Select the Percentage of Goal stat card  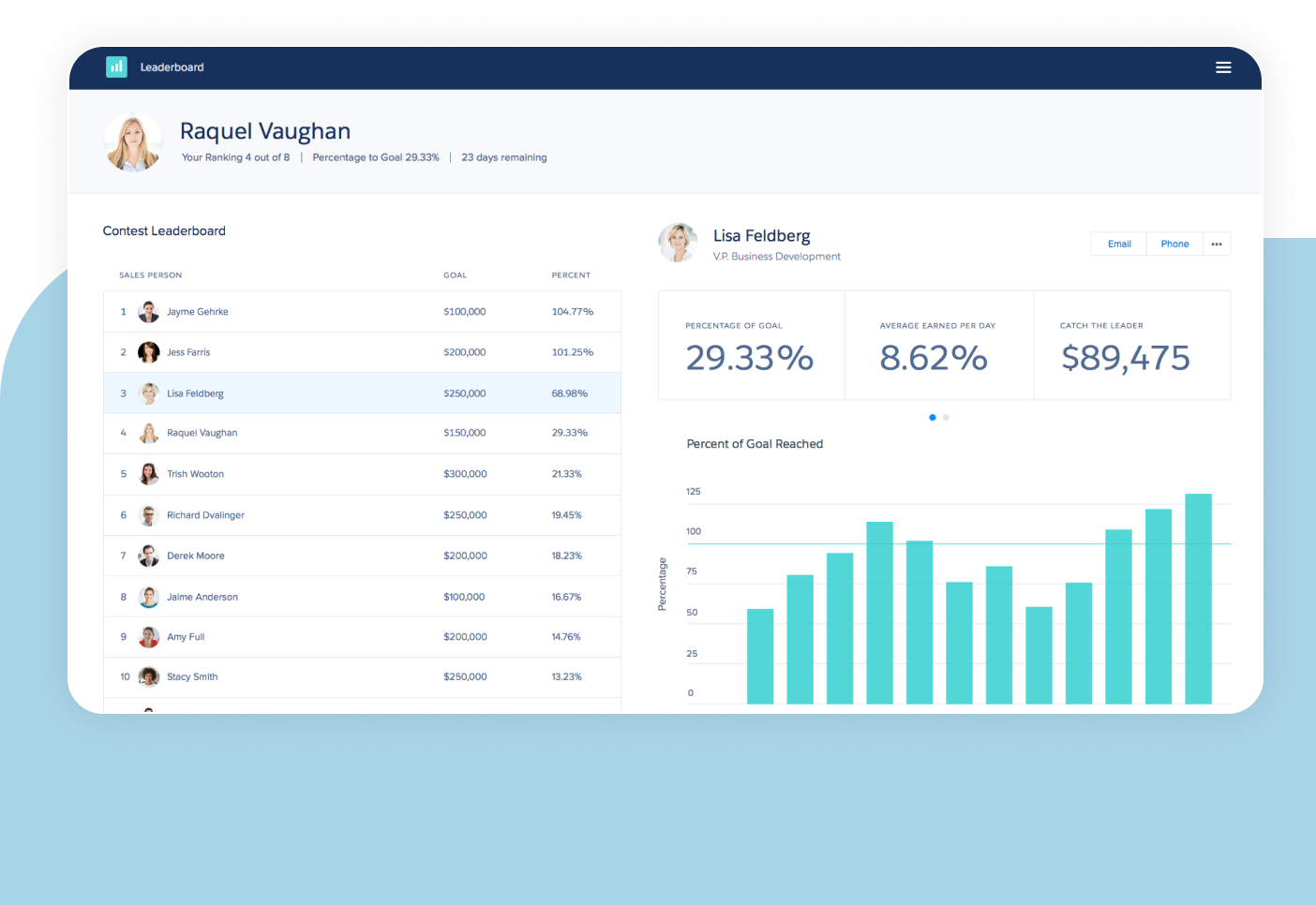(x=751, y=345)
